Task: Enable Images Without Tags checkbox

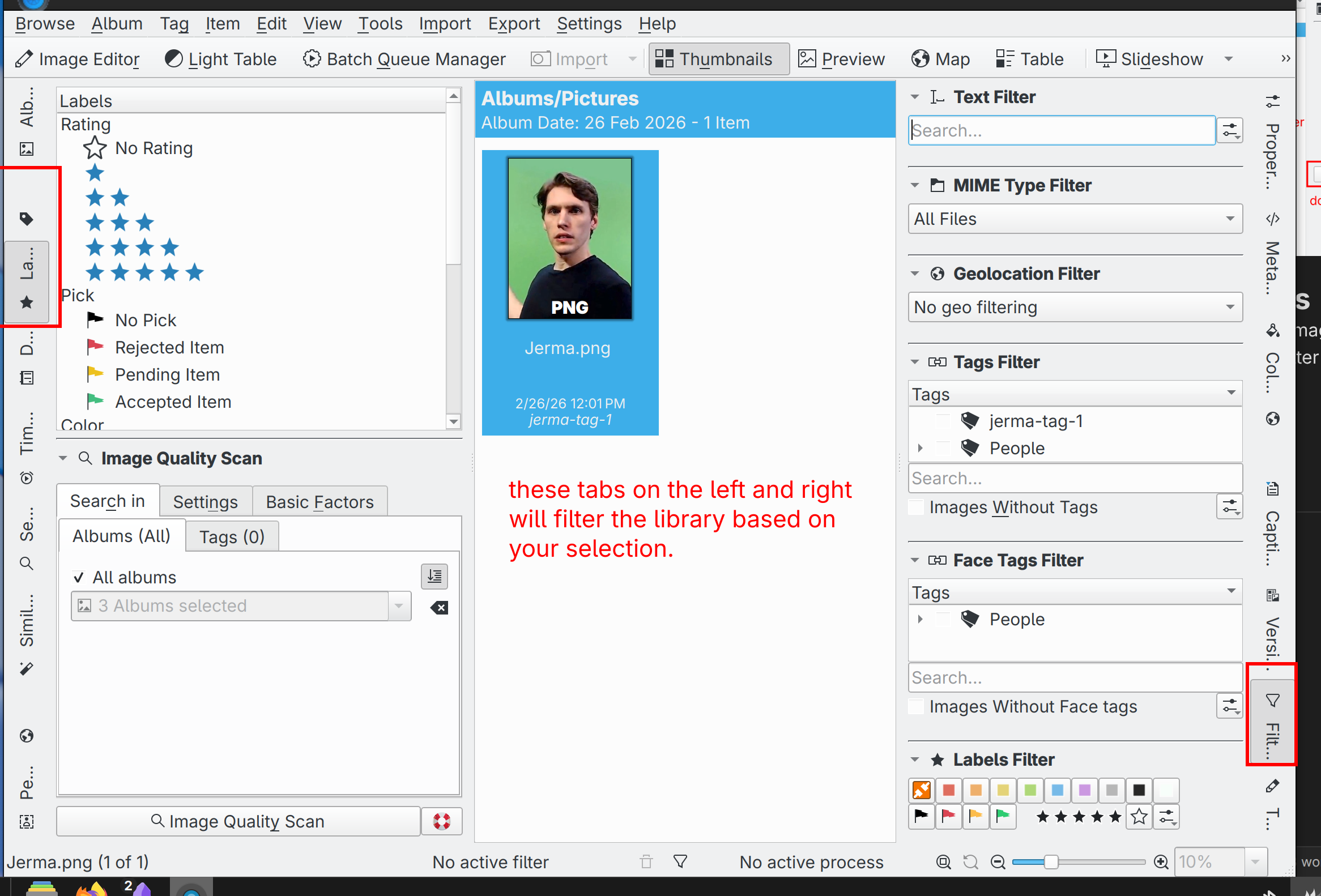Action: [x=917, y=507]
